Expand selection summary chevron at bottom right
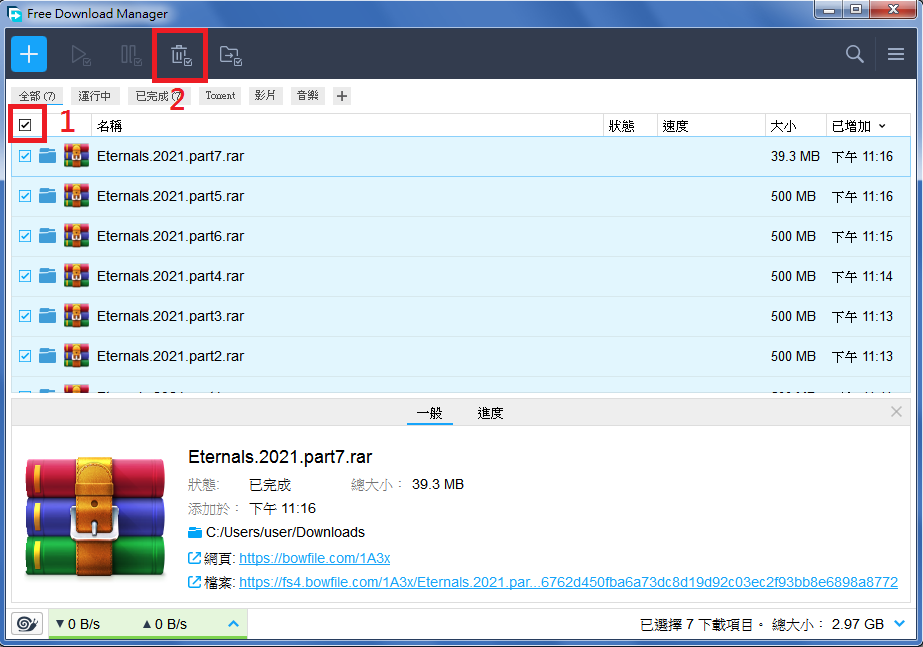This screenshot has height=647, width=923. coord(899,623)
